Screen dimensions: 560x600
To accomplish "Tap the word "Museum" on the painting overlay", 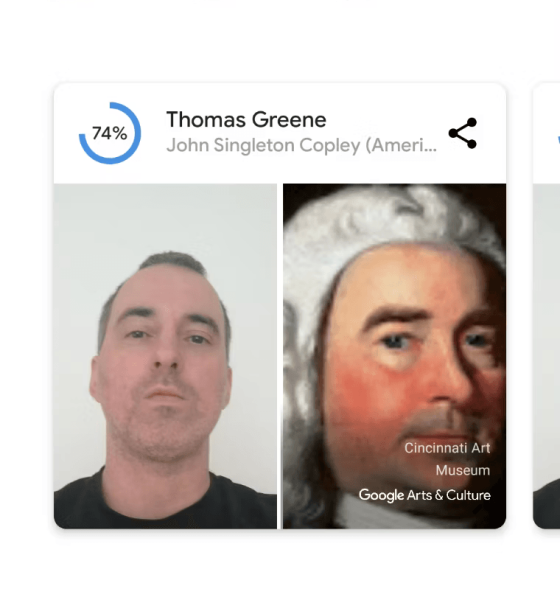I will pos(463,470).
